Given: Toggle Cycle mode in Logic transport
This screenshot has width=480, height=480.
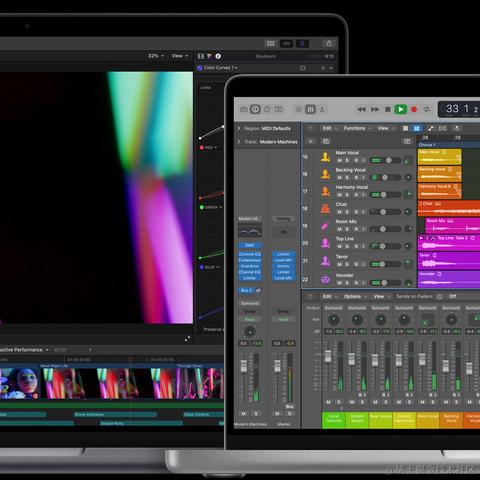Looking at the screenshot, I should 427,109.
